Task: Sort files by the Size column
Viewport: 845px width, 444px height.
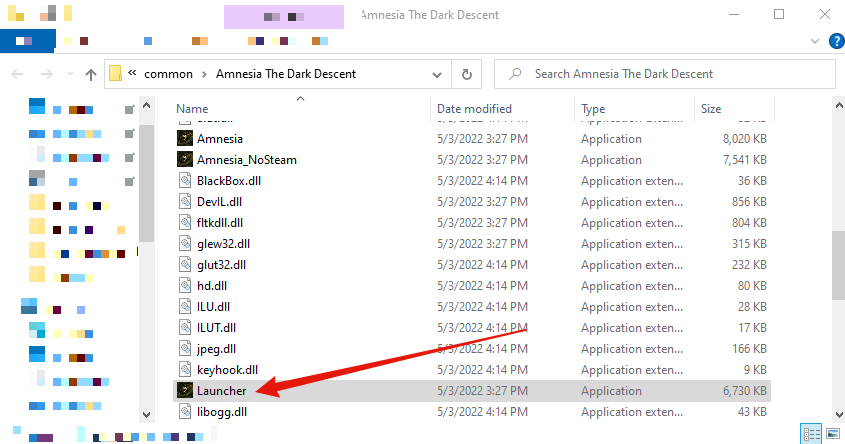Action: tap(711, 109)
